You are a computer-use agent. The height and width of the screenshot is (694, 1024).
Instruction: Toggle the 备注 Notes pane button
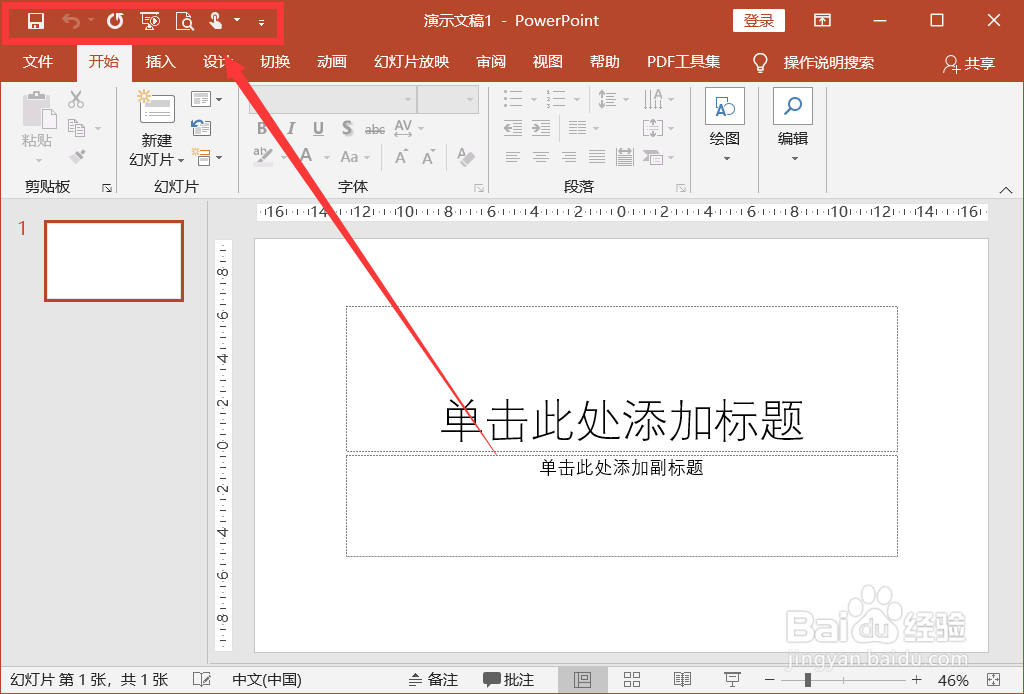[x=434, y=680]
